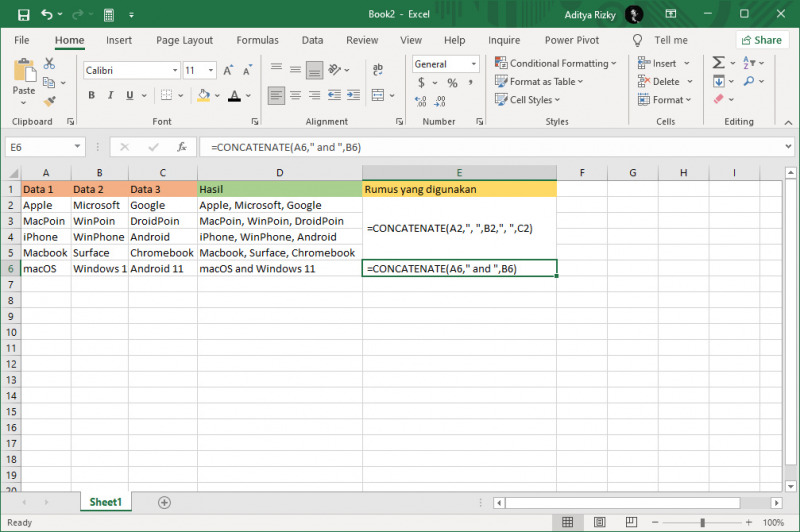Click the Borders icon
The width and height of the screenshot is (800, 532).
coord(166,95)
